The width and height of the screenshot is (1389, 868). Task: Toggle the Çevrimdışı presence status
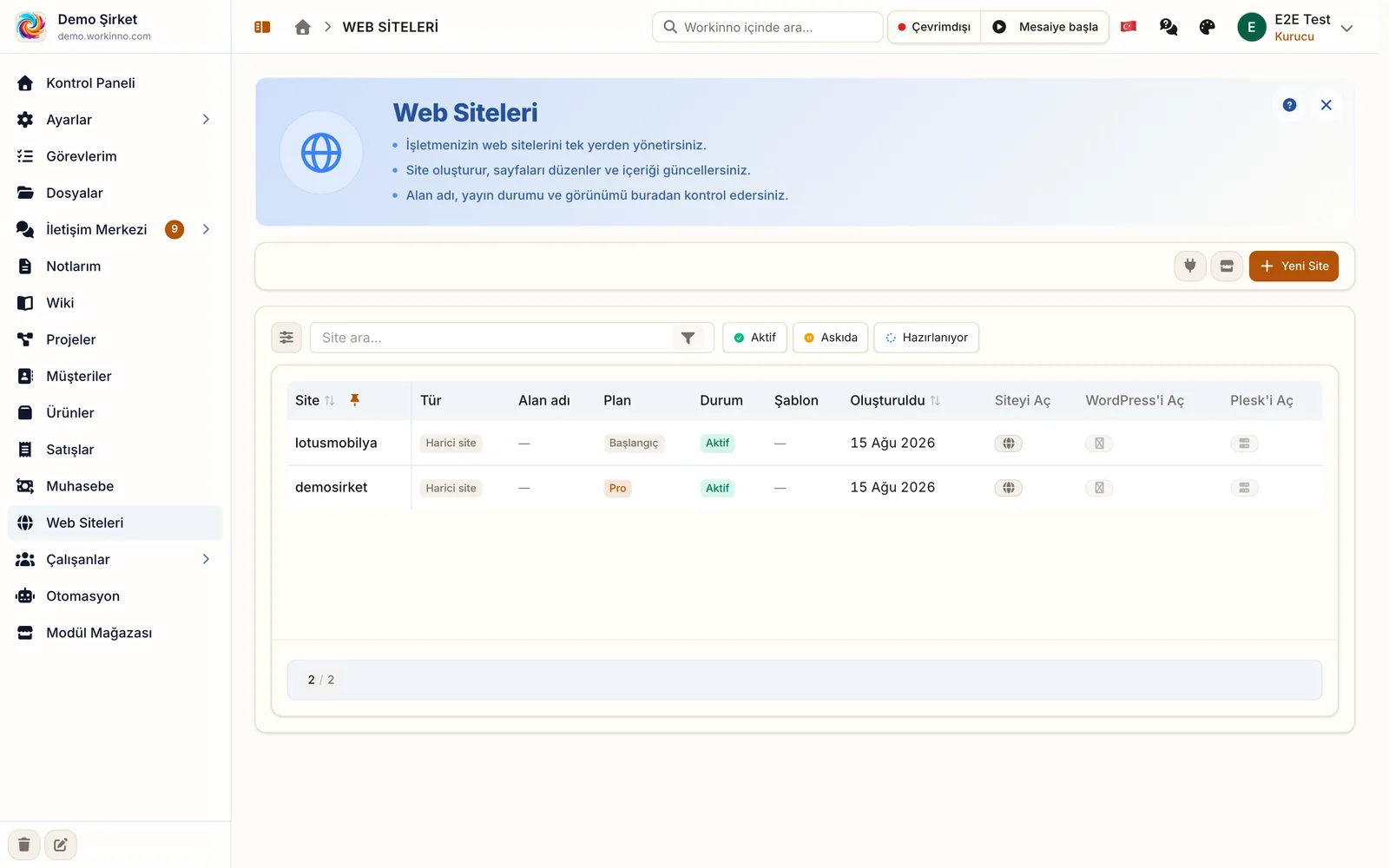tap(934, 27)
